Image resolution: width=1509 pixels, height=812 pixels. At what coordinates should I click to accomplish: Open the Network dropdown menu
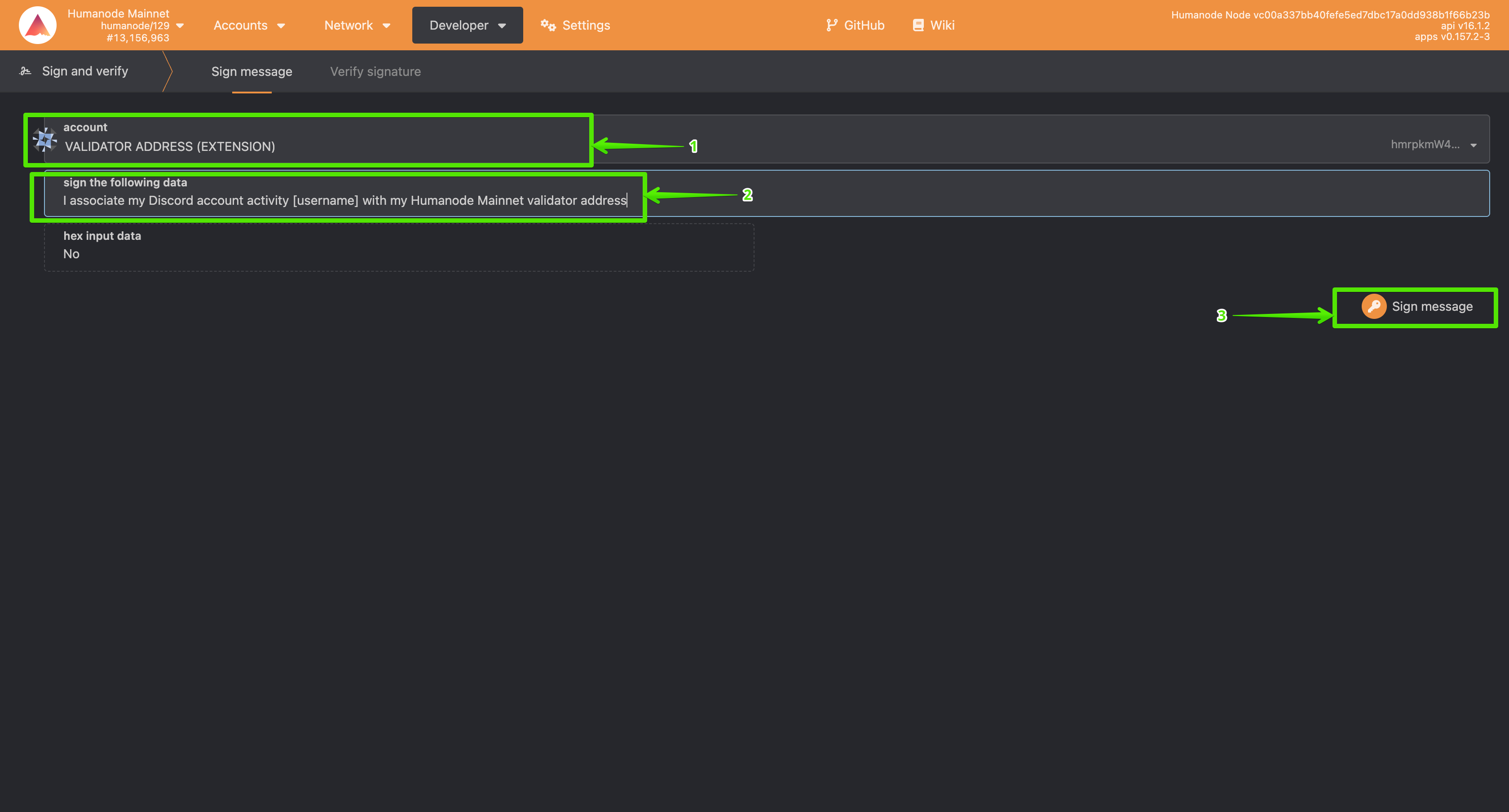[x=357, y=25]
